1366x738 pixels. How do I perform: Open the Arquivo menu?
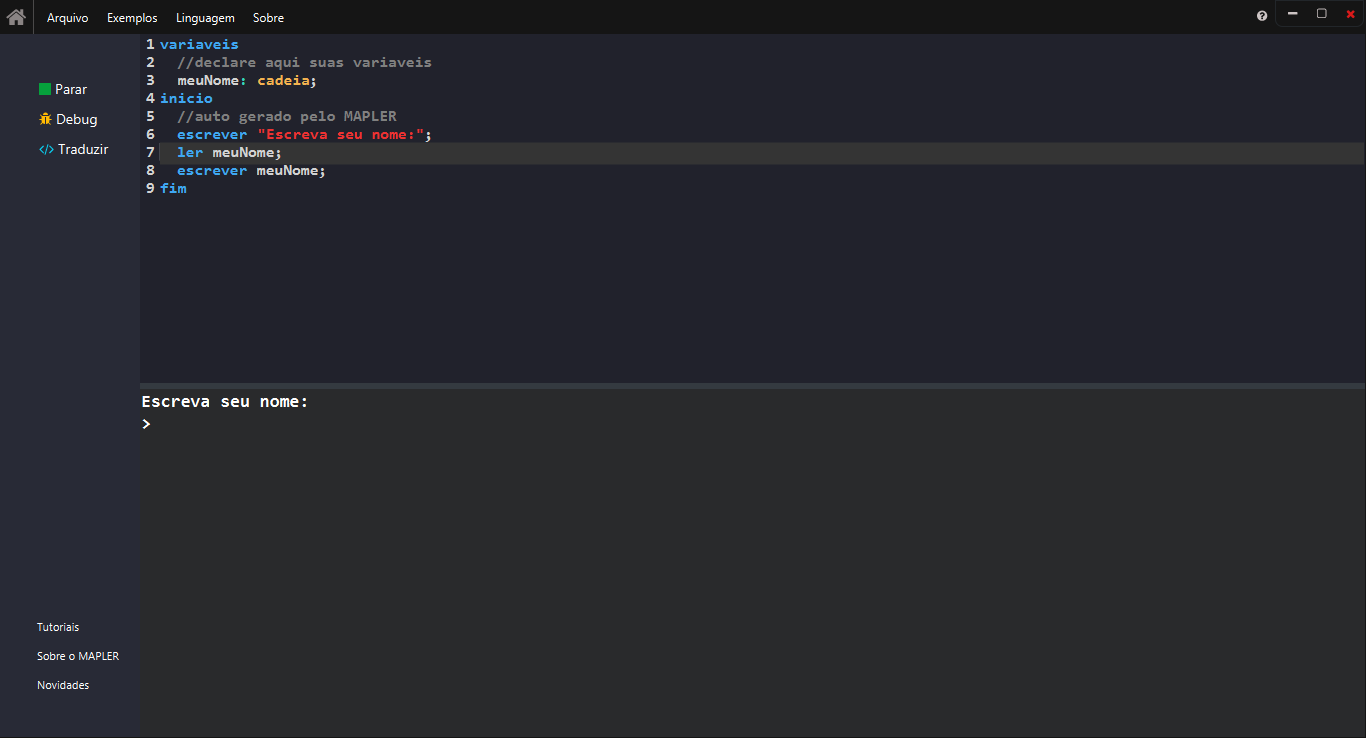[x=68, y=18]
